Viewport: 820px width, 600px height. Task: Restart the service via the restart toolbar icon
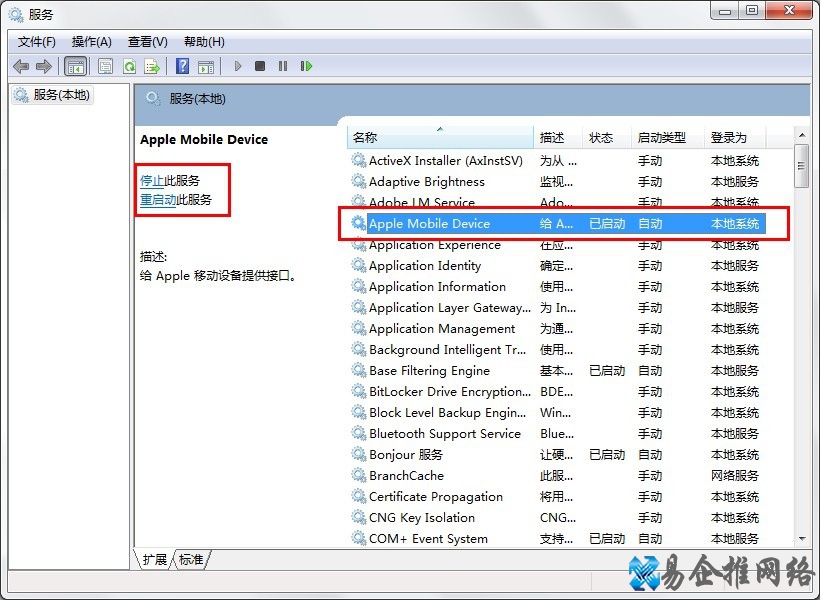coord(307,66)
